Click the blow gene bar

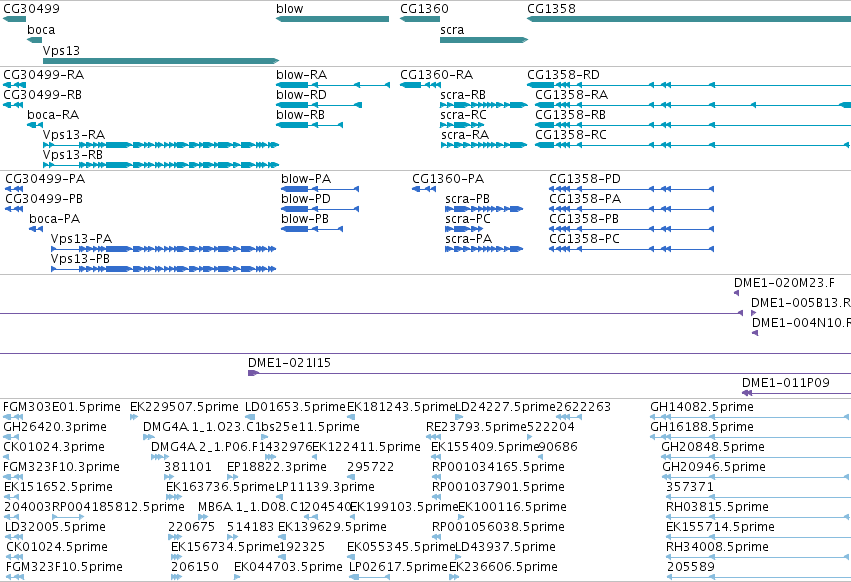[332, 19]
